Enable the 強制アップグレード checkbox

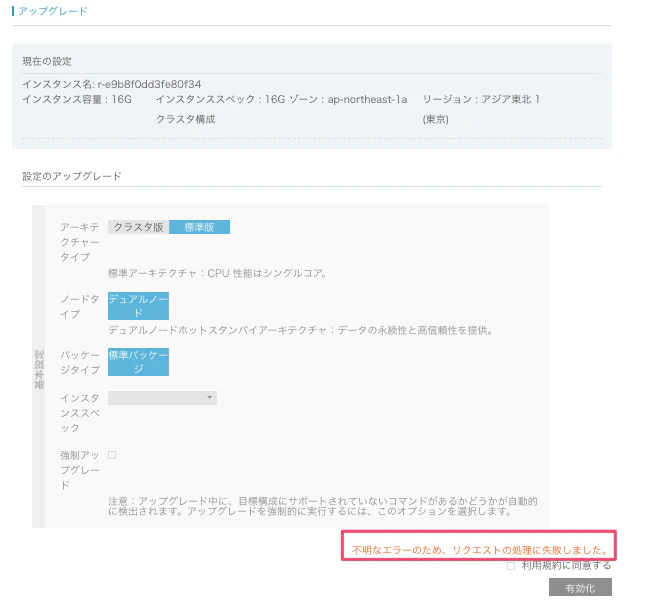[x=112, y=455]
